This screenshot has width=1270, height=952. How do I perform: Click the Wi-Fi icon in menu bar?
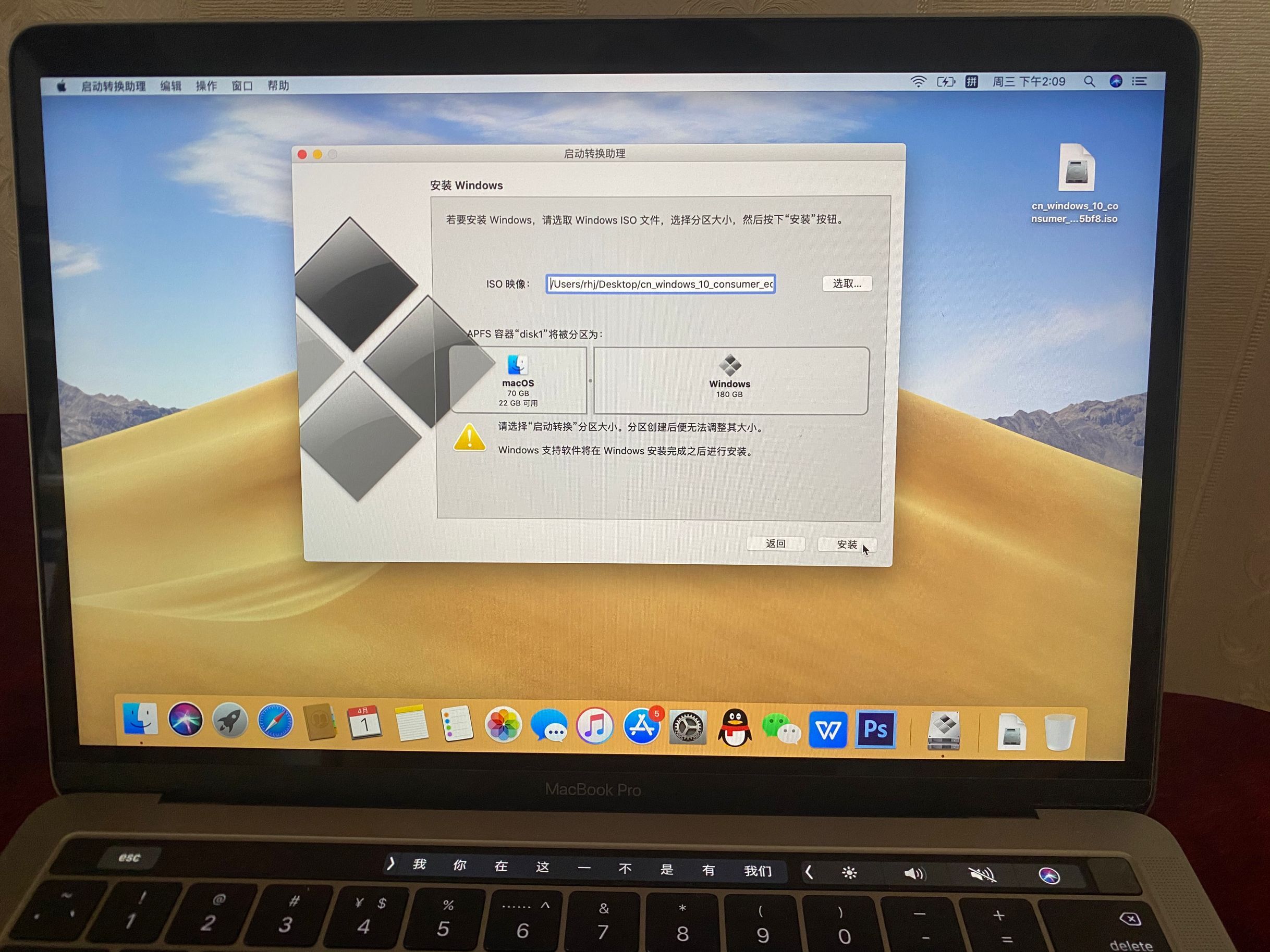(x=918, y=82)
